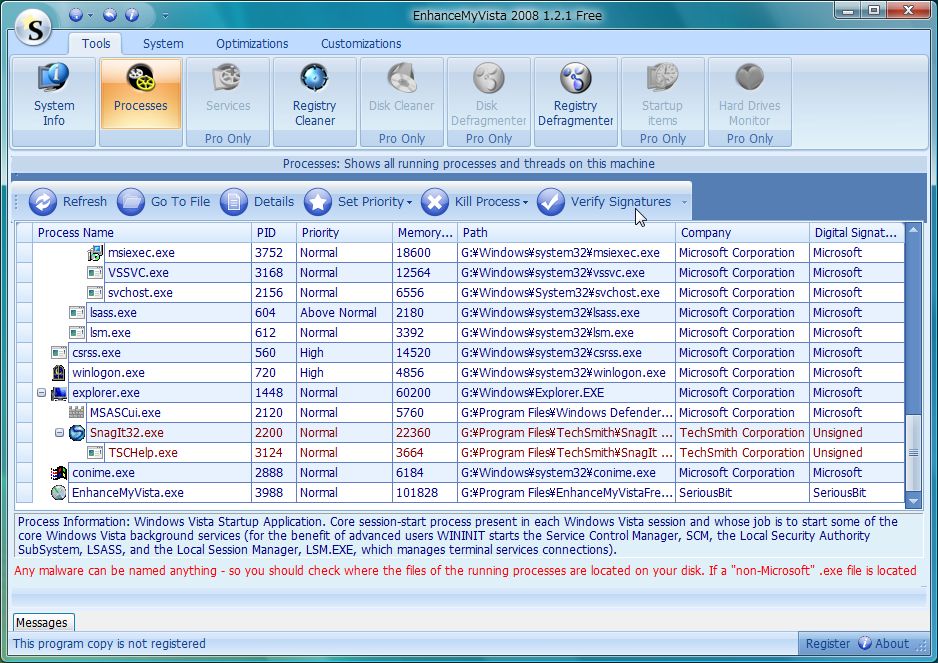This screenshot has height=663, width=938.
Task: Open the dropdown next to the globe icon
Action: pos(90,16)
